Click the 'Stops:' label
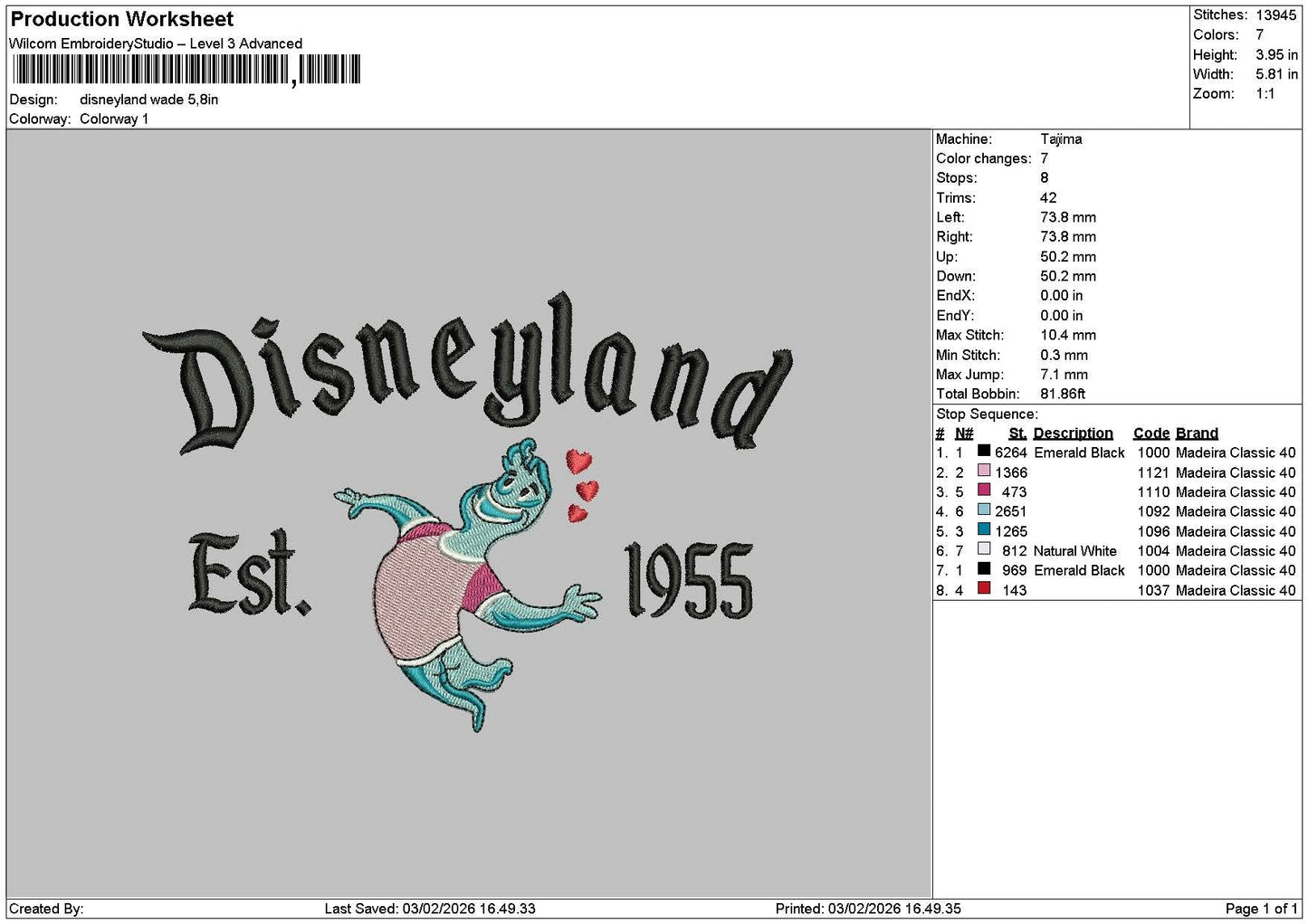 pos(957,178)
